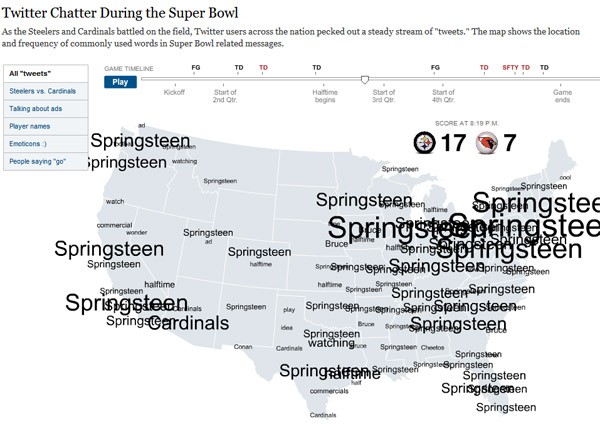
Task: Click the Cheetos word on the map
Action: [x=432, y=347]
